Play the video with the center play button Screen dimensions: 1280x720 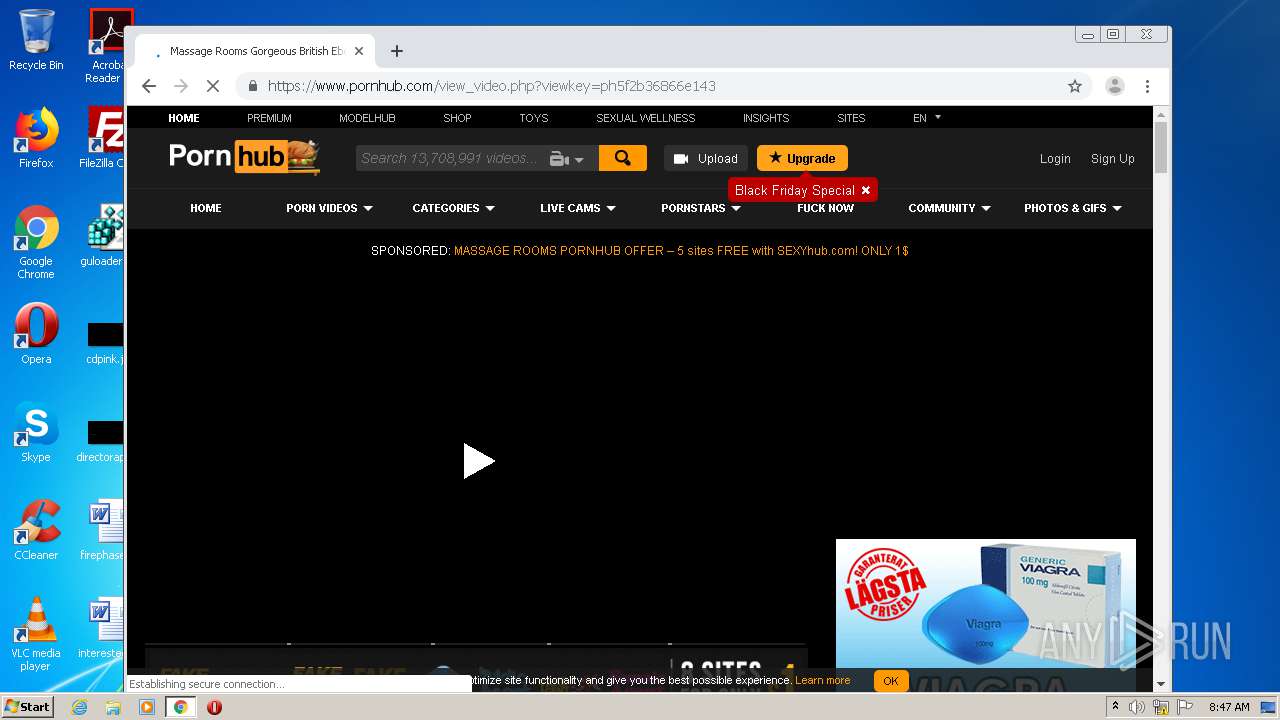pos(478,461)
